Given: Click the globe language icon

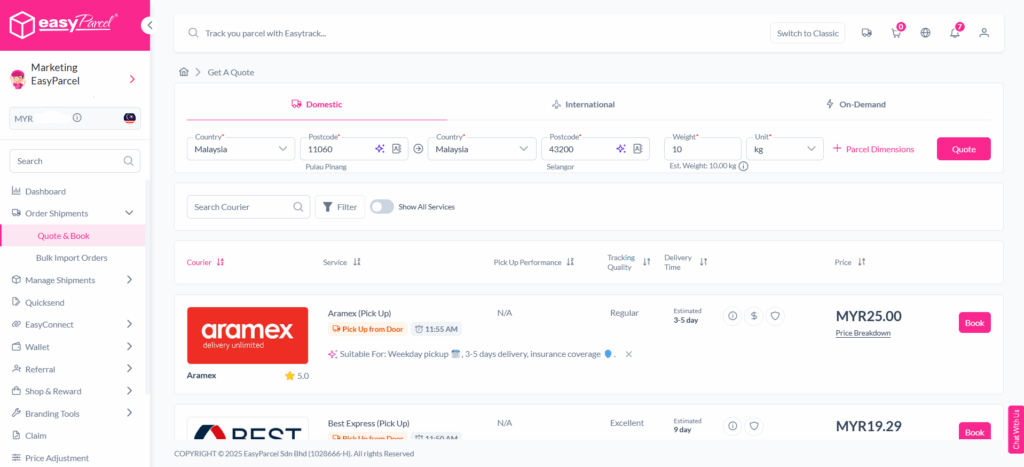Looking at the screenshot, I should coord(925,33).
